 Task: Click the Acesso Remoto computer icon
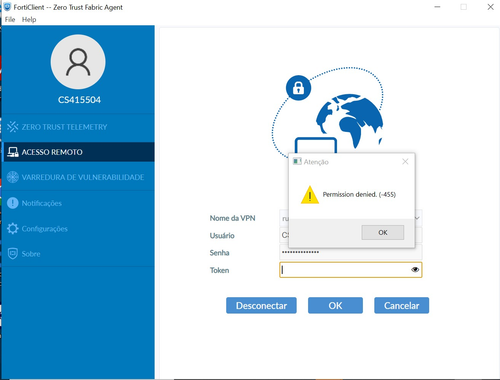(x=13, y=152)
